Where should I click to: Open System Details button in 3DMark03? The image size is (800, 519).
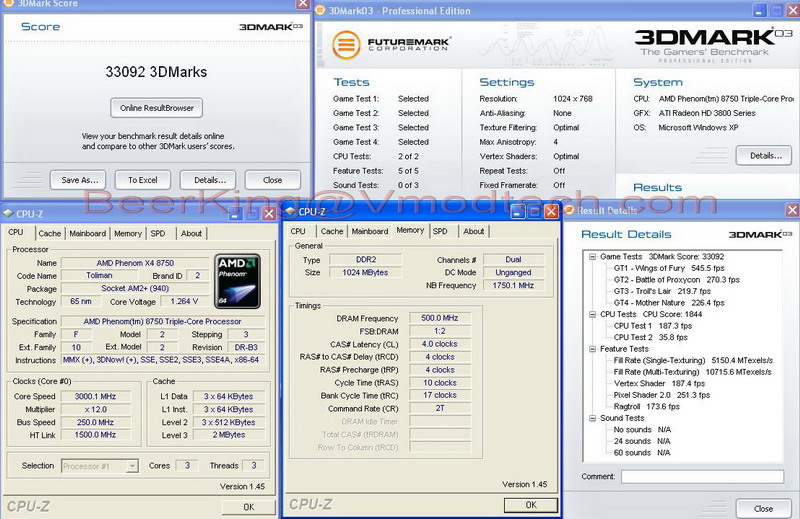click(x=764, y=156)
